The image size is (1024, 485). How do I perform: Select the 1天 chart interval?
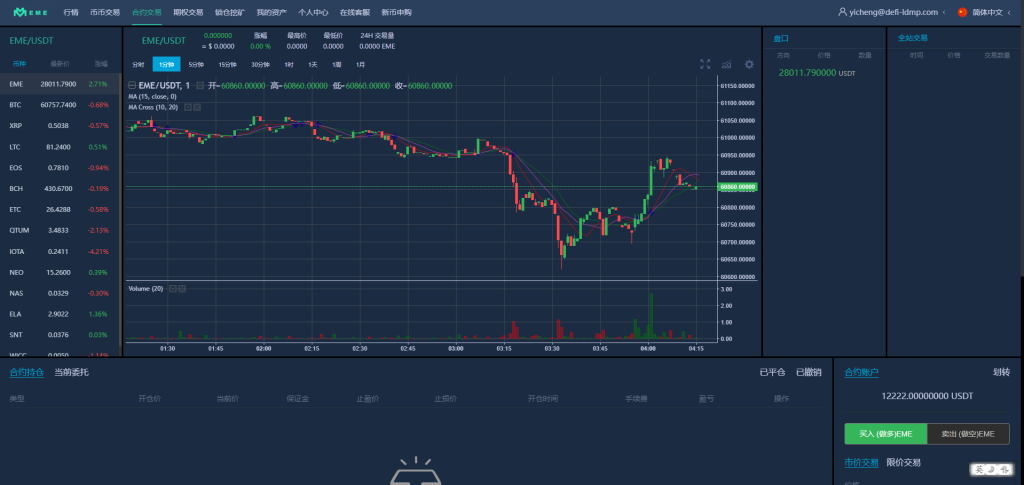click(x=313, y=64)
